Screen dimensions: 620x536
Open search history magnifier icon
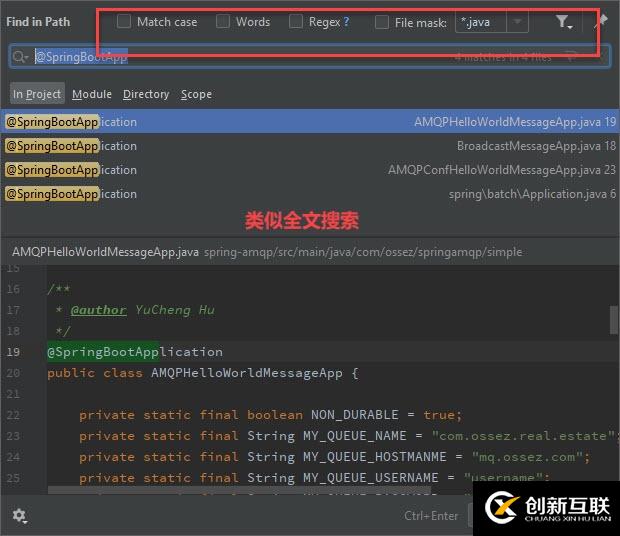pos(20,57)
